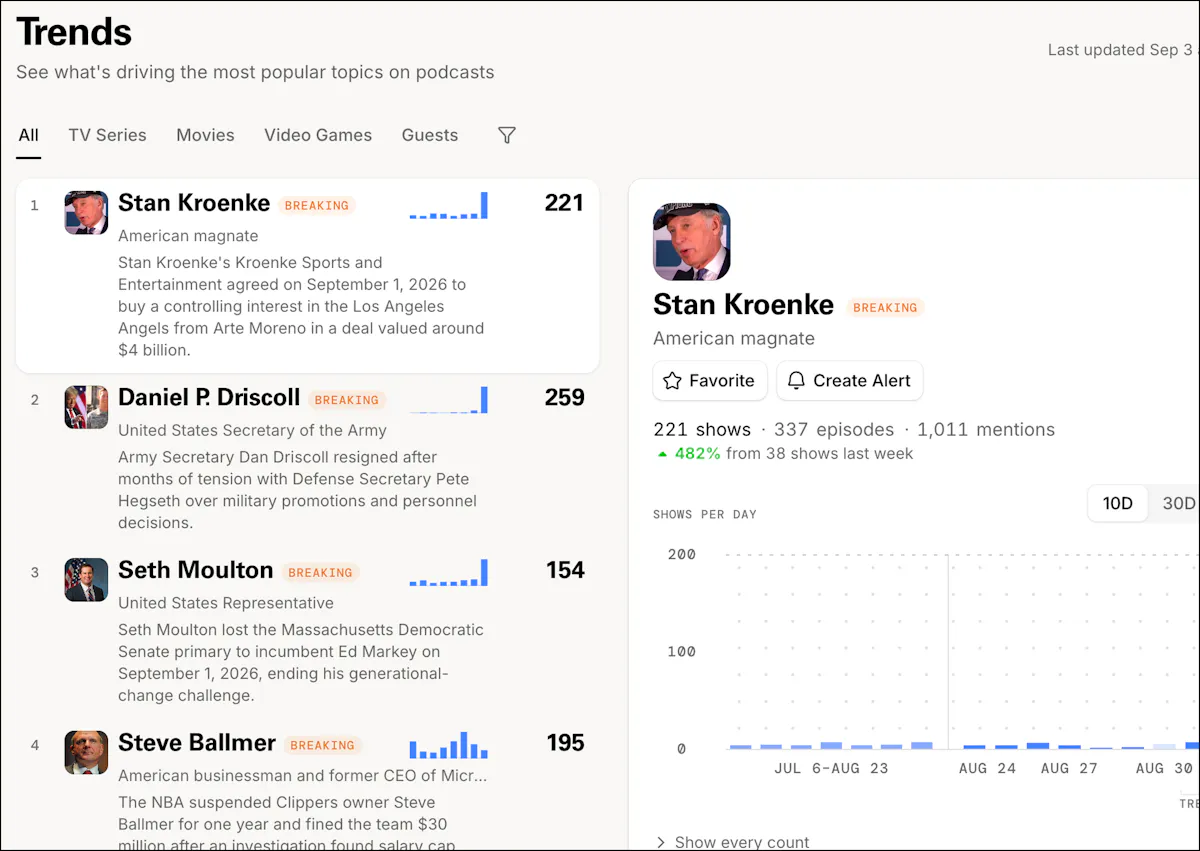Select Seth Moulton's avatar thumbnail
This screenshot has height=851, width=1200.
pos(86,580)
